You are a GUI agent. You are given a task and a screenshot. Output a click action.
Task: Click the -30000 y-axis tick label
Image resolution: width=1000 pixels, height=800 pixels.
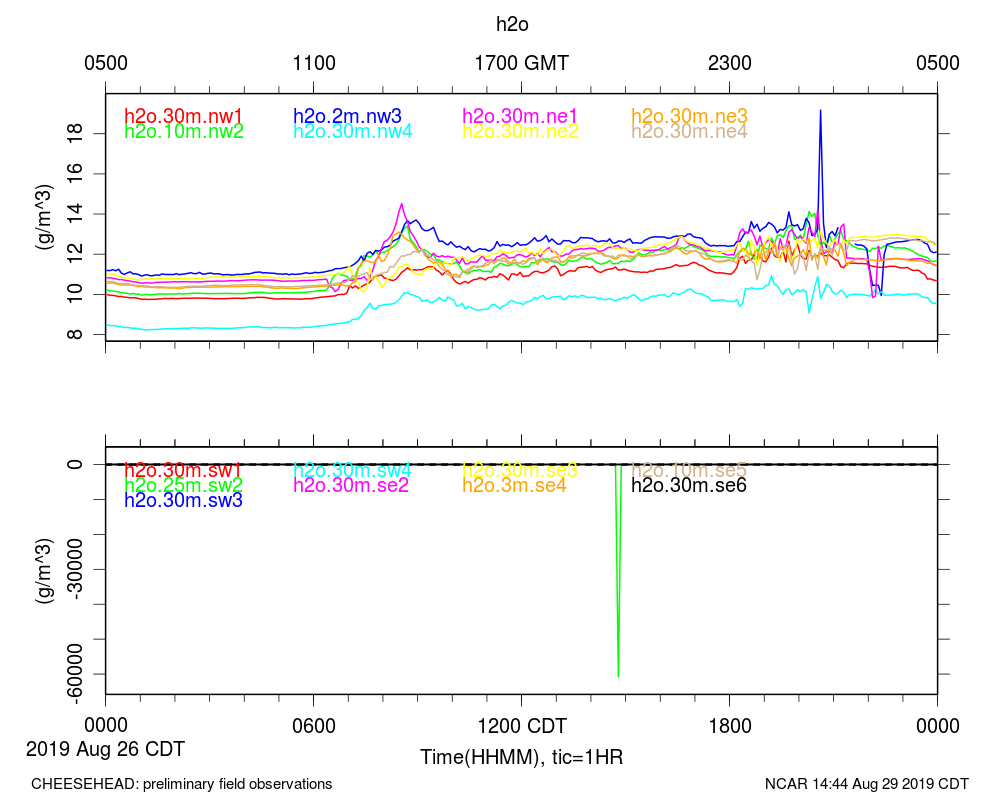coord(75,569)
